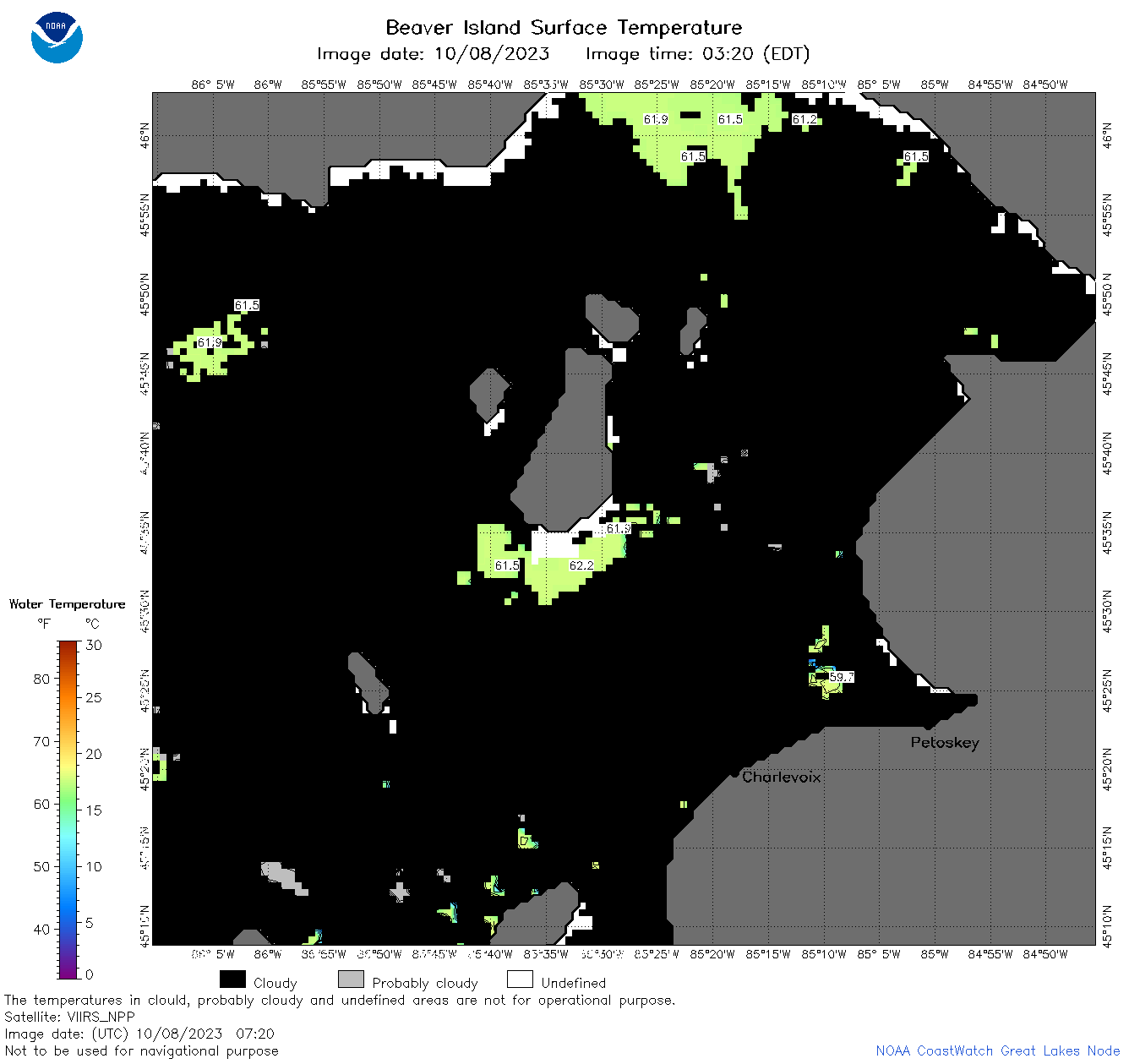Click the 61.2 temperature reading on map
Screen dimensions: 1129x1064
(x=804, y=119)
